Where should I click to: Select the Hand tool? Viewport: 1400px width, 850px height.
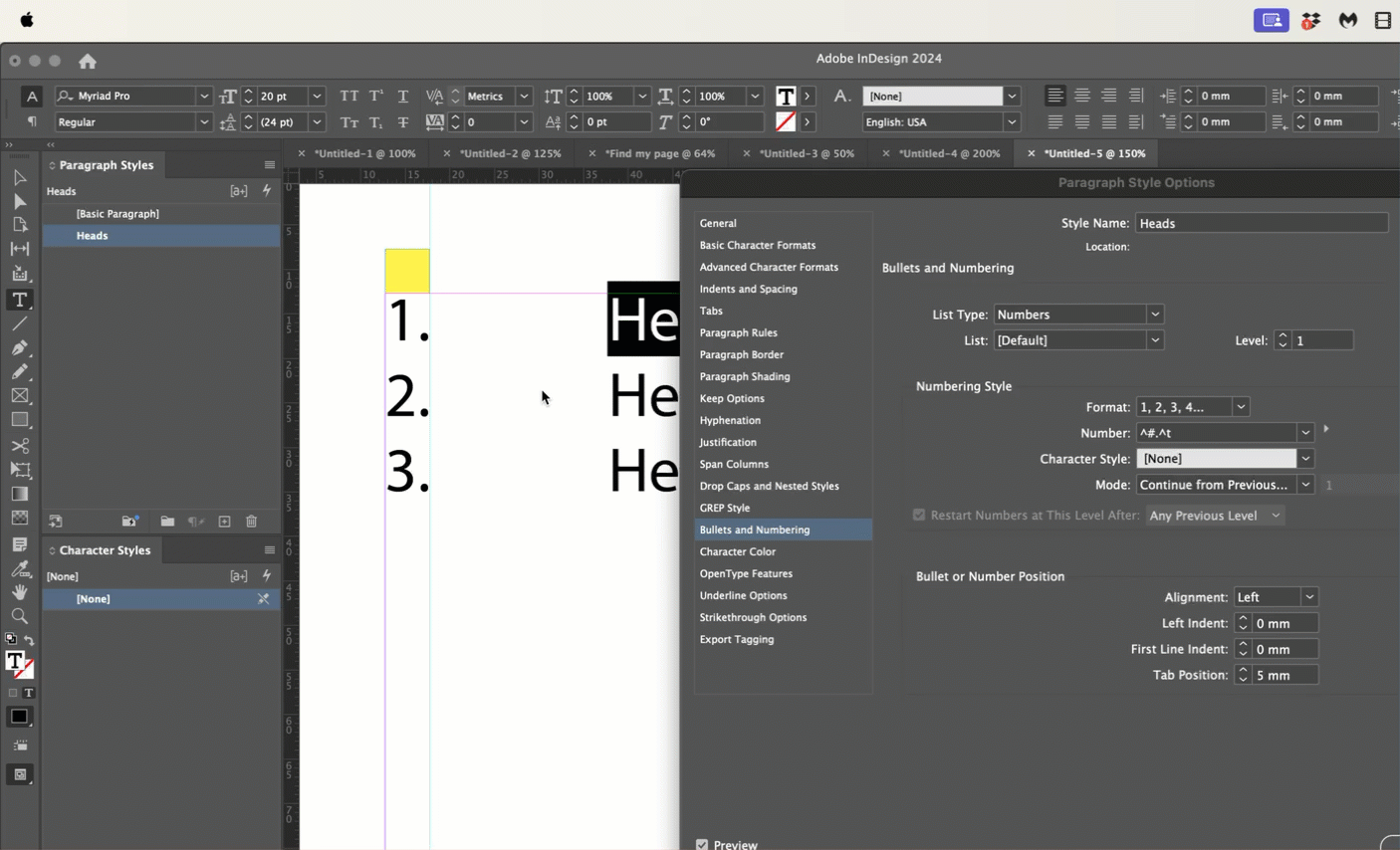tap(19, 592)
